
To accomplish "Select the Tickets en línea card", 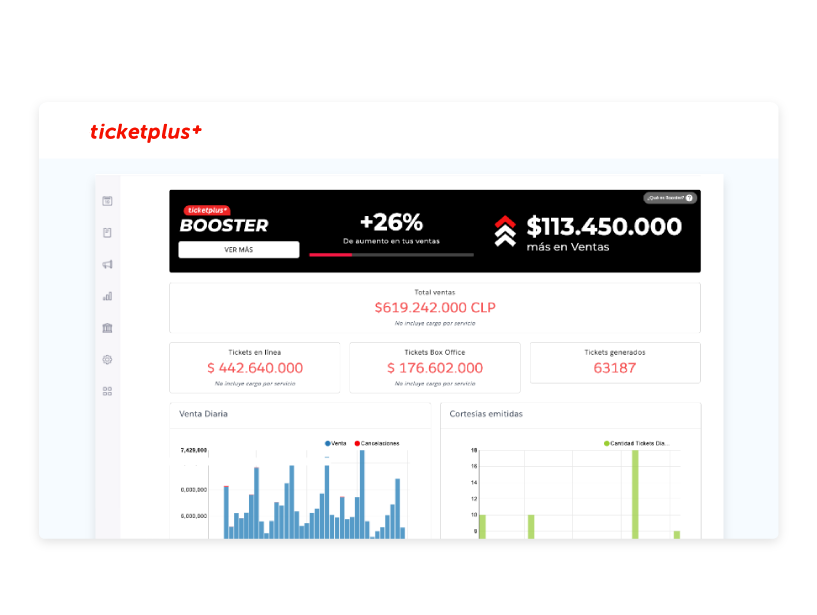I will tap(254, 366).
